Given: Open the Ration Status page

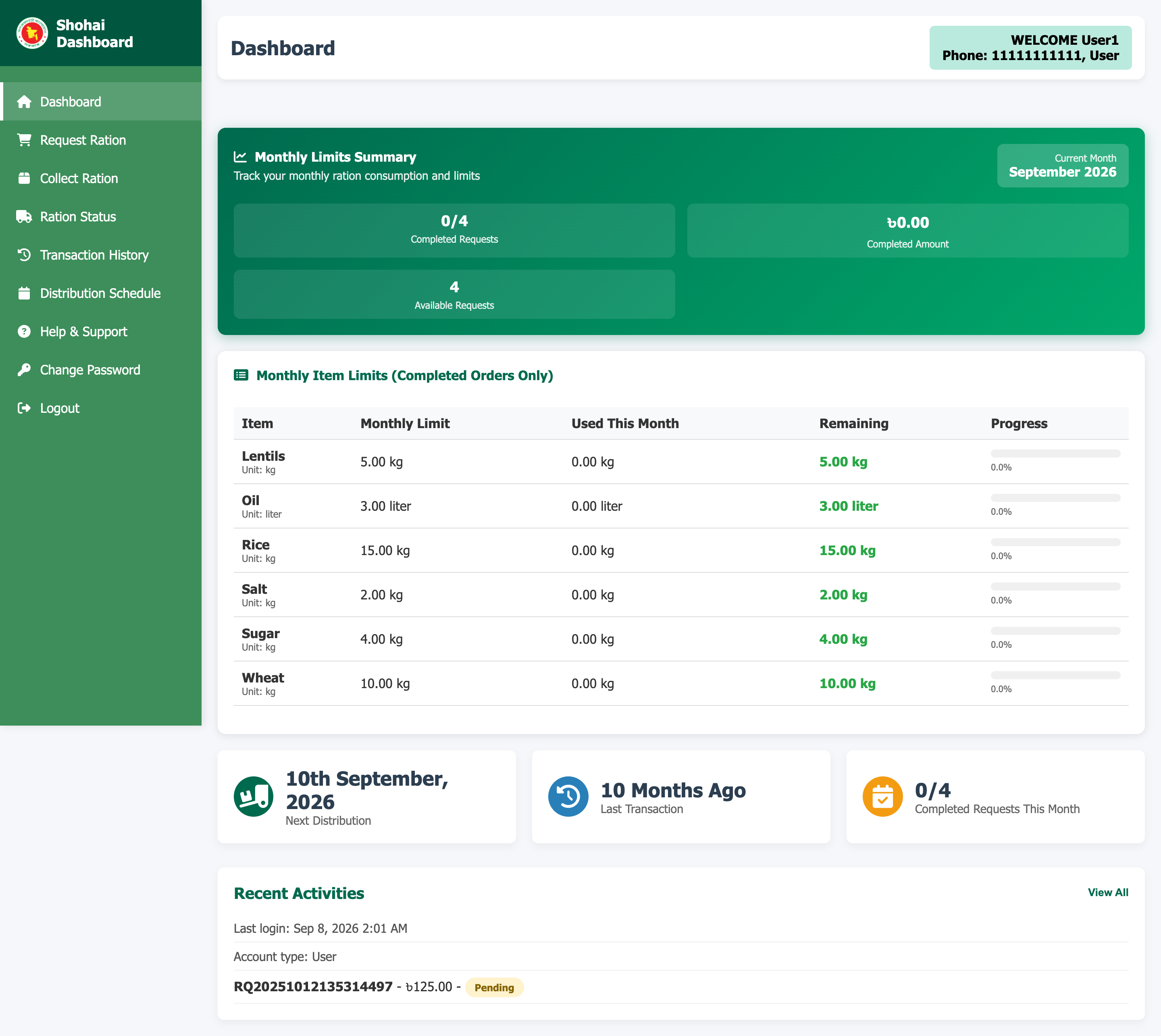Looking at the screenshot, I should pos(101,217).
